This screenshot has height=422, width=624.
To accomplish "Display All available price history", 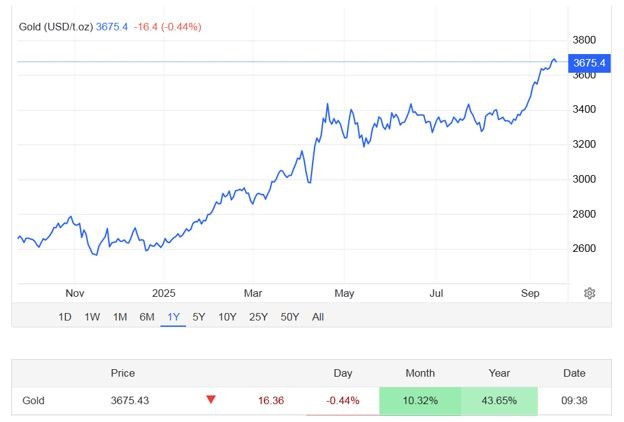I will [x=318, y=317].
